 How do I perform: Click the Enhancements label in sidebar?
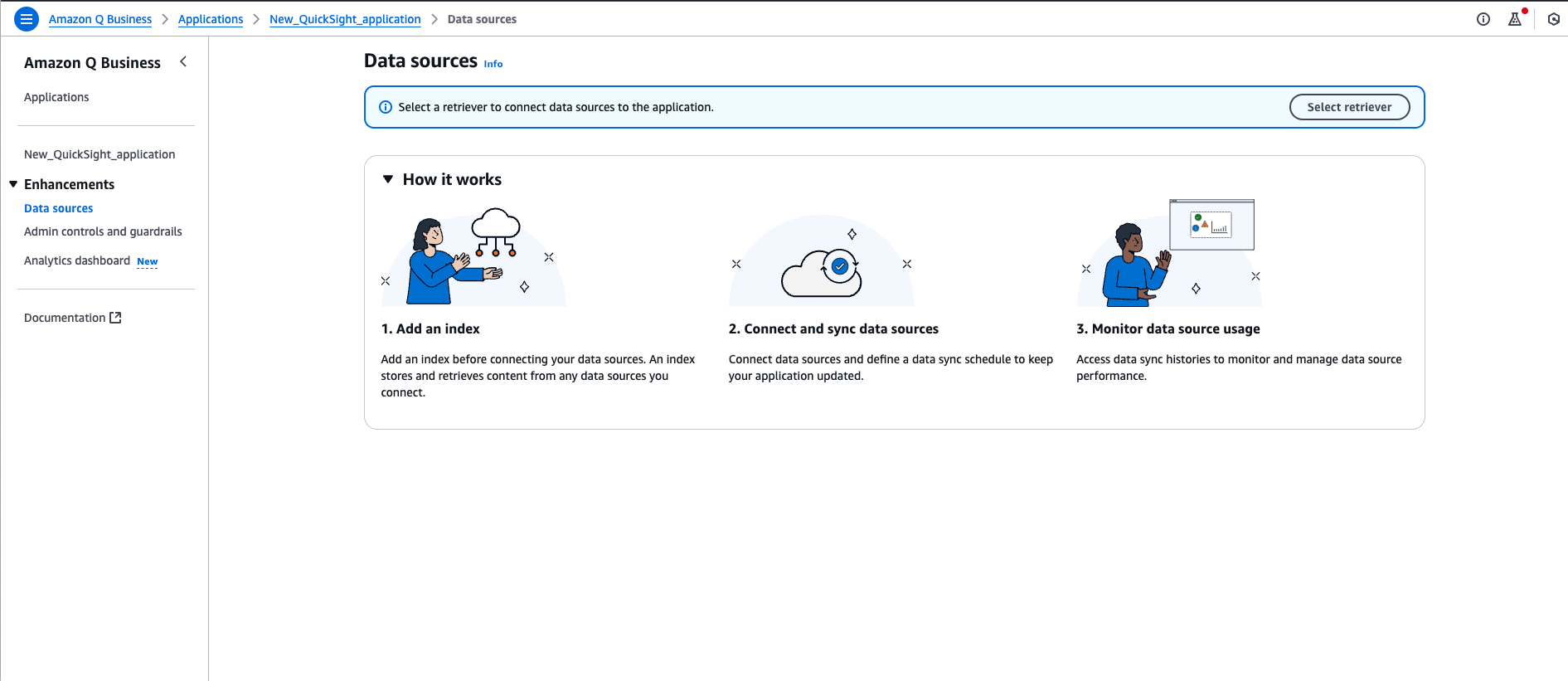click(69, 184)
